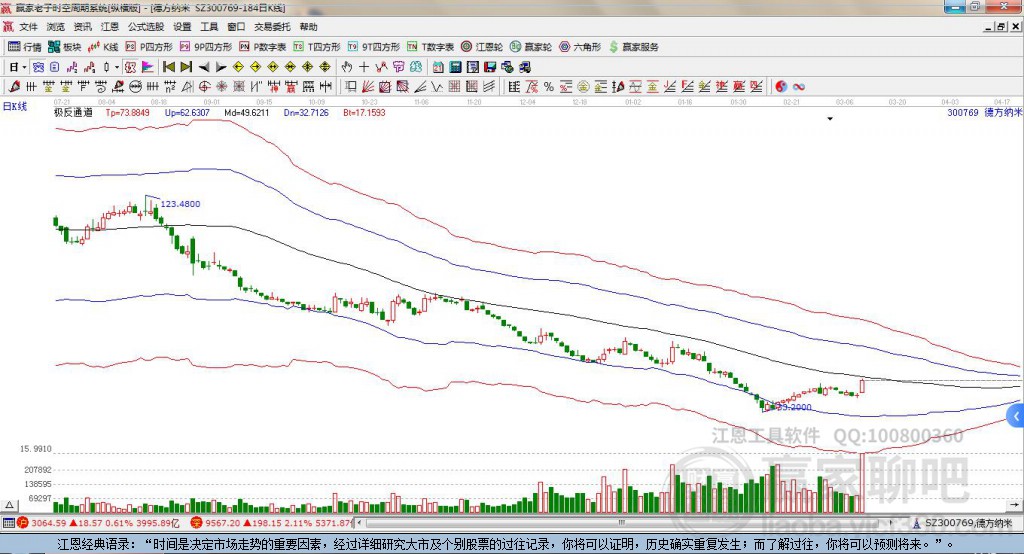This screenshot has height=554, width=1024.
Task: Switch to K线 view button
Action: tap(103, 47)
